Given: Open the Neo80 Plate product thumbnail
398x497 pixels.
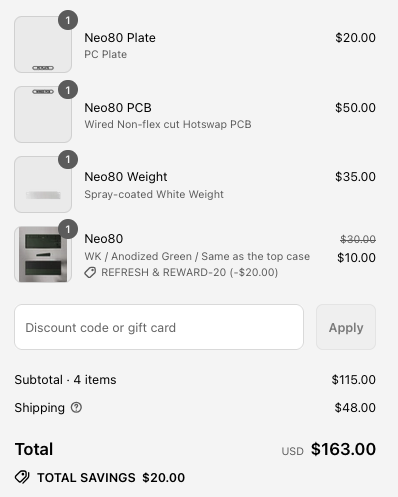Looking at the screenshot, I should 43,44.
